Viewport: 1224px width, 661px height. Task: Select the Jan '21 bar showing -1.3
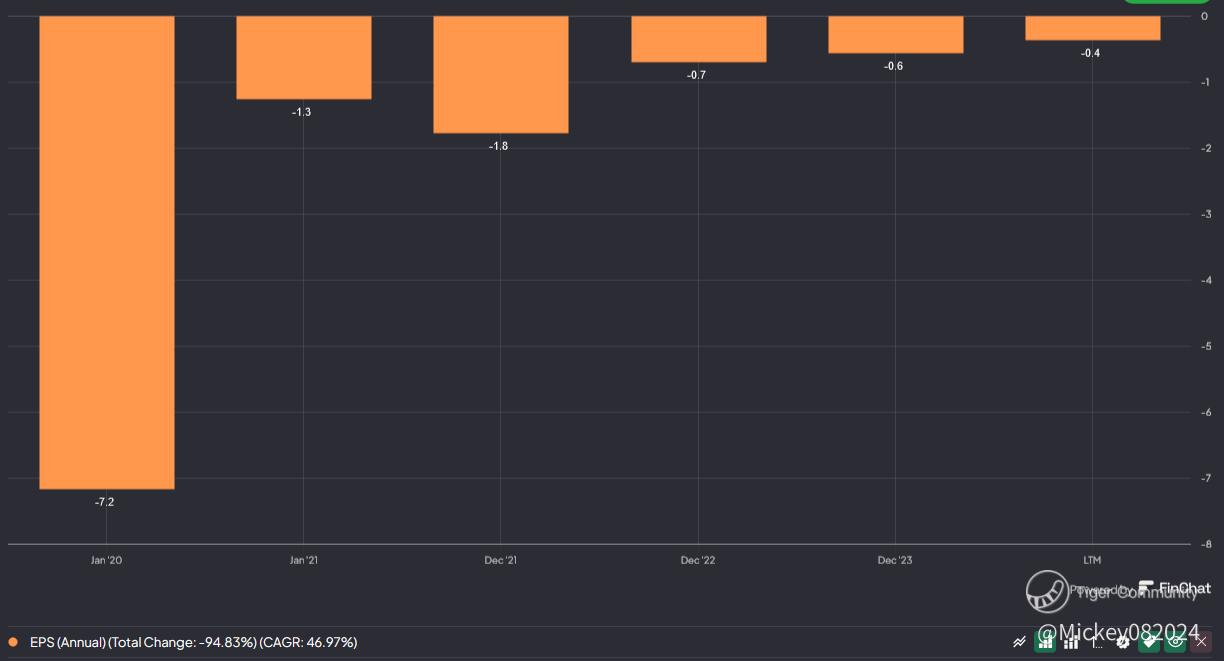(x=304, y=57)
